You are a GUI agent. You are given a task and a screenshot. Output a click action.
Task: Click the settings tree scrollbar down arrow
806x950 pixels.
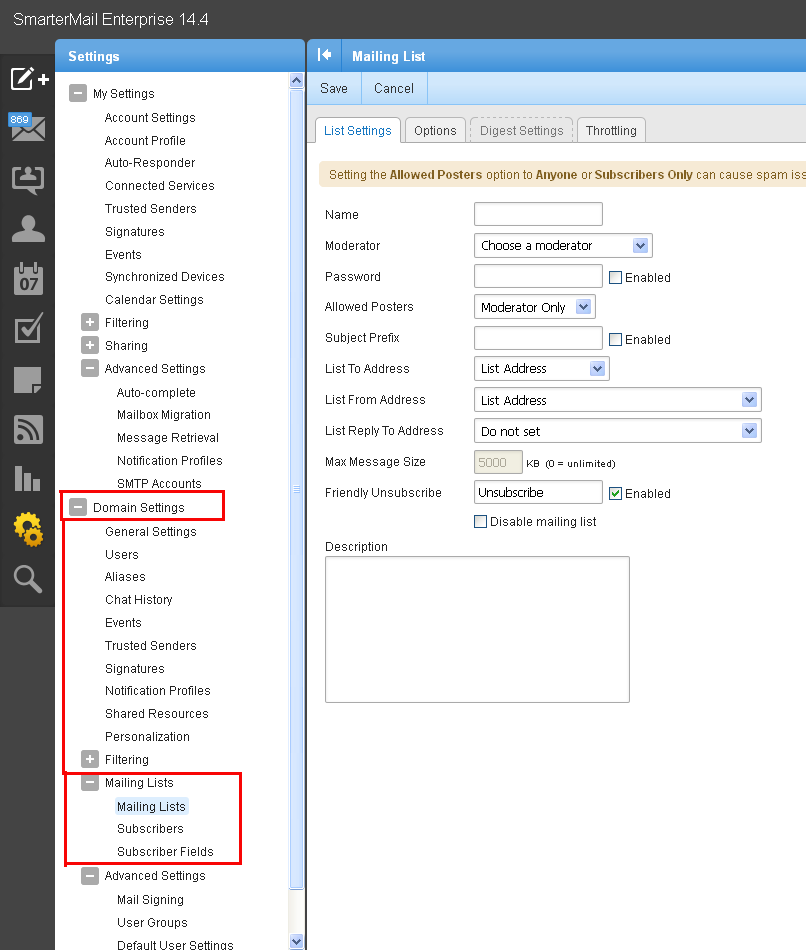coord(296,942)
